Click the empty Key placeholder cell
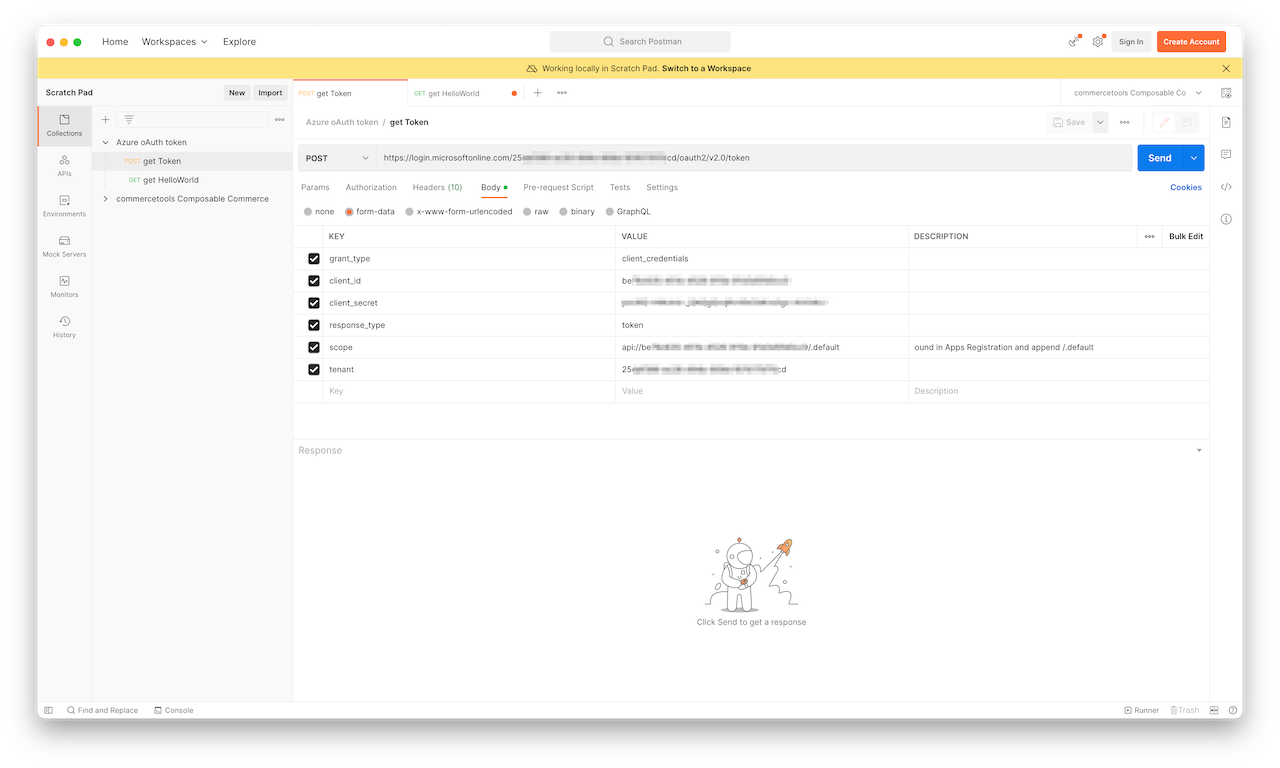 tap(469, 392)
